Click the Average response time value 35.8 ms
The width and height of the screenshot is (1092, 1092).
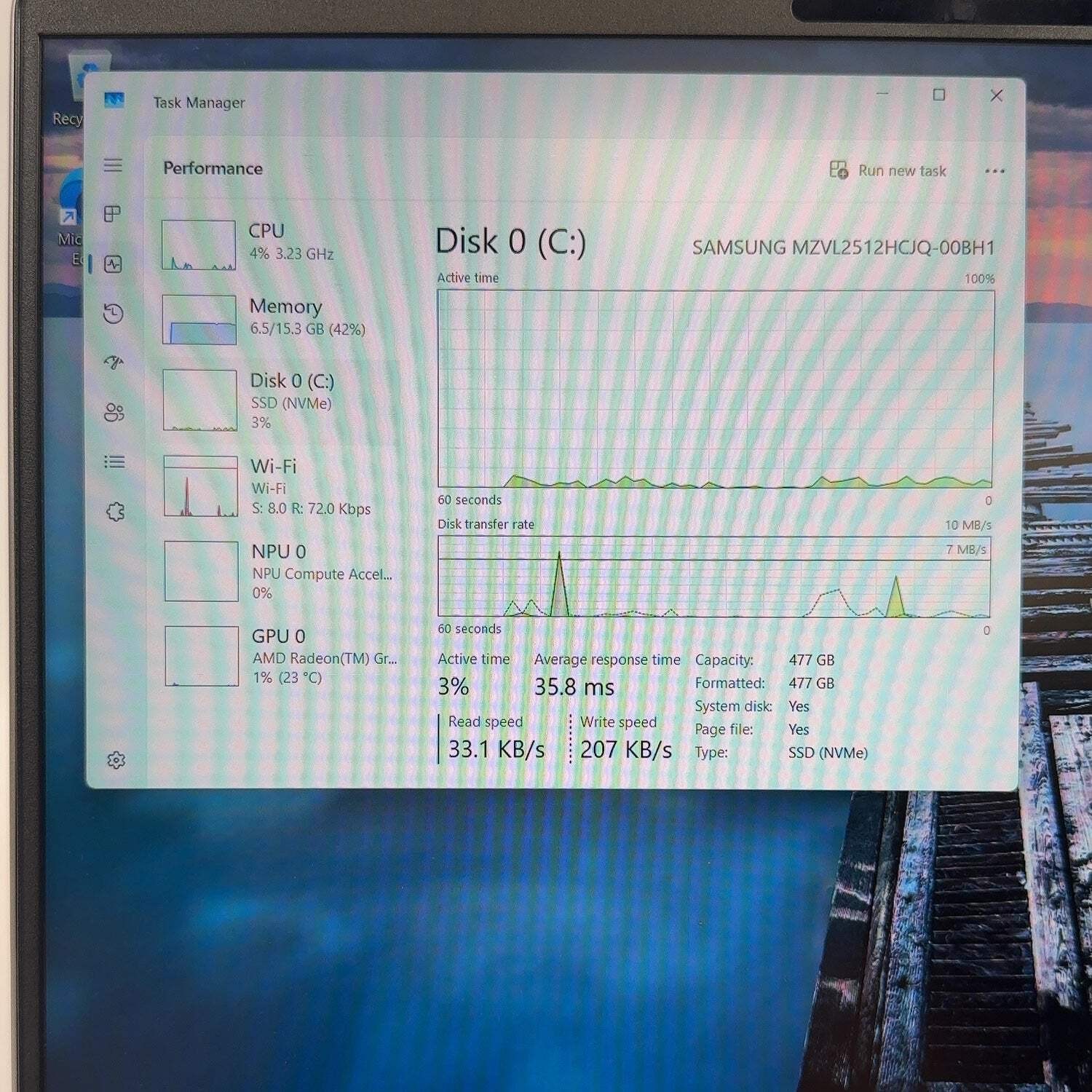574,687
